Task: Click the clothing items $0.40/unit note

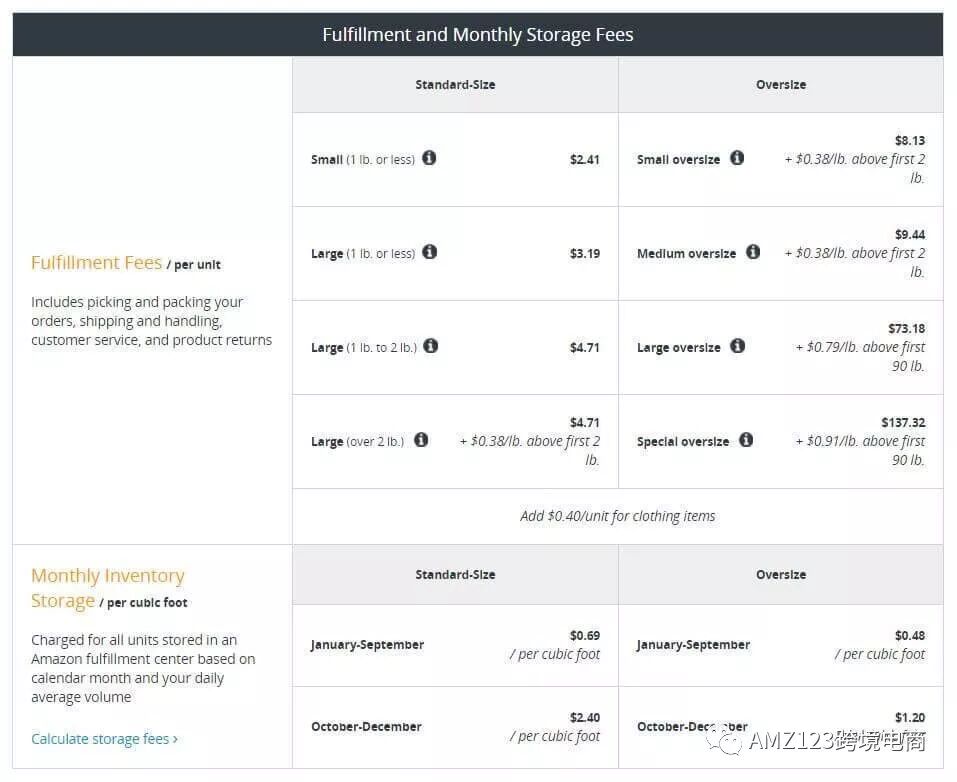Action: (618, 516)
